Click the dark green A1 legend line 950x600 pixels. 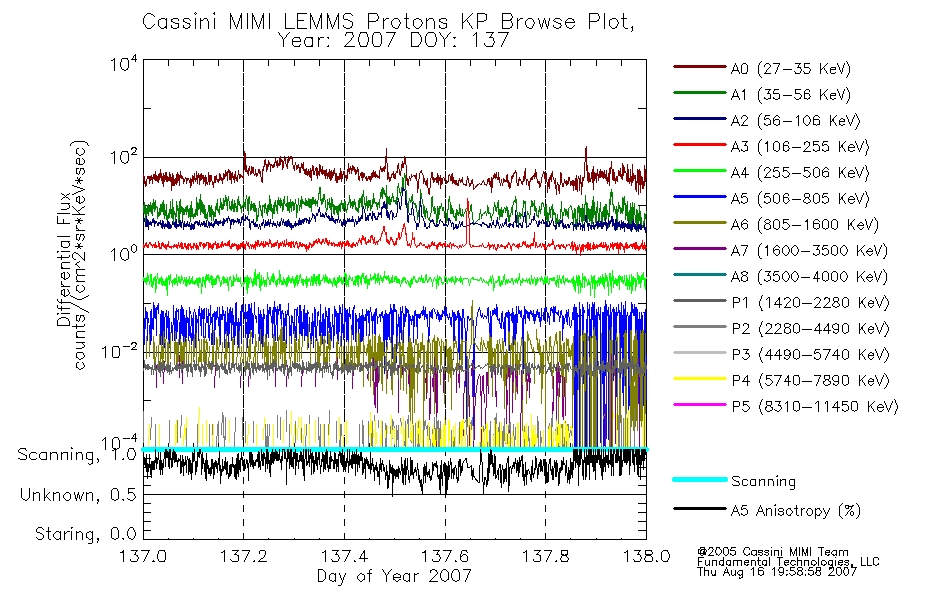pyautogui.click(x=699, y=93)
